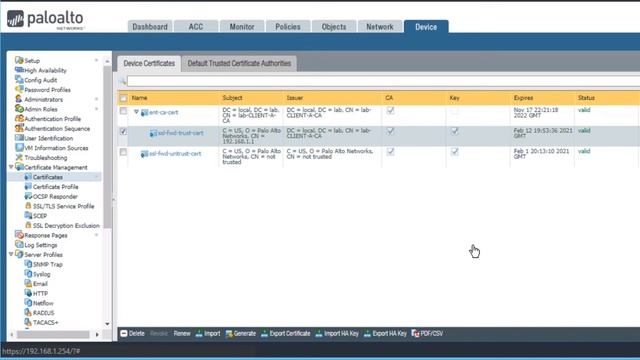This screenshot has width=640, height=360.
Task: Click the Admin Roles icon
Action: pyautogui.click(x=19, y=109)
